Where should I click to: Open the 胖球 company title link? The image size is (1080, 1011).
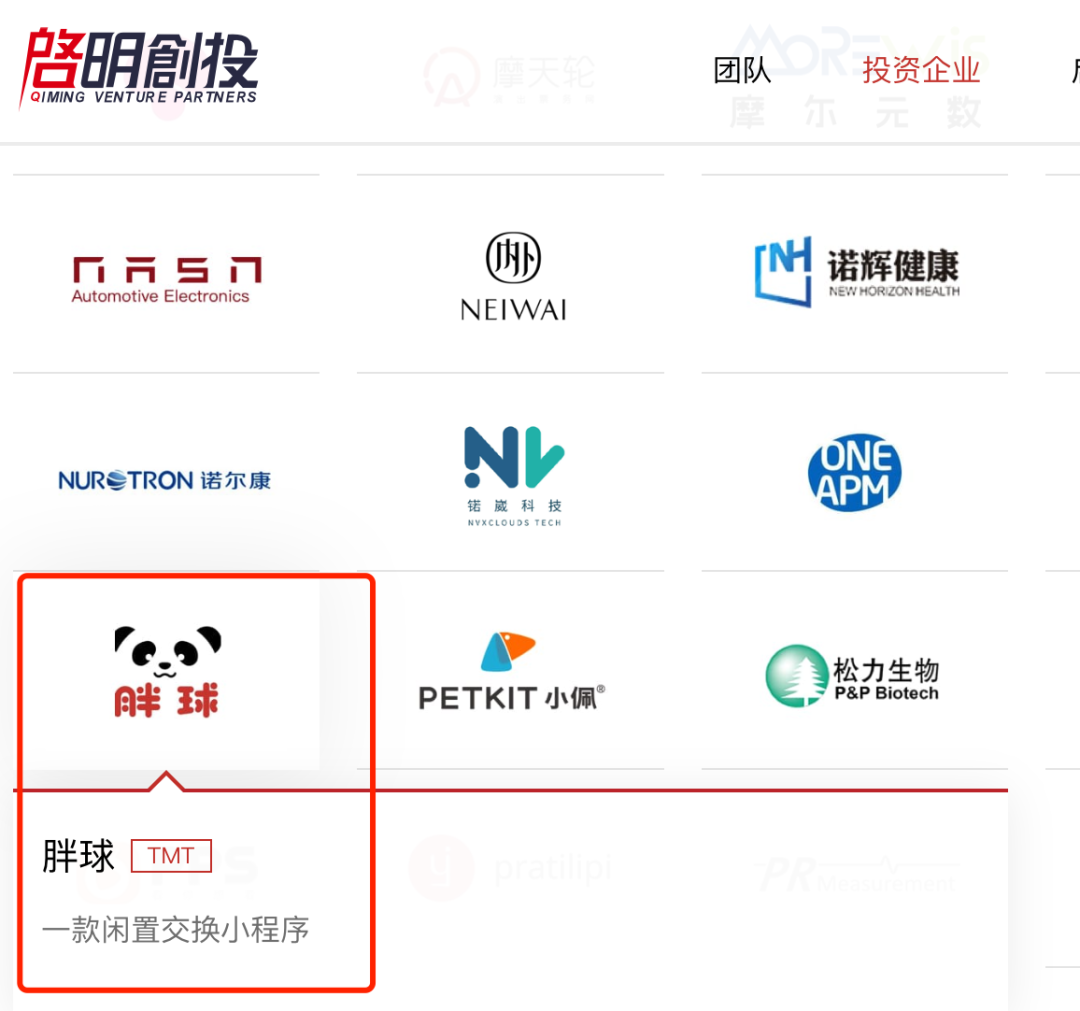pyautogui.click(x=78, y=856)
